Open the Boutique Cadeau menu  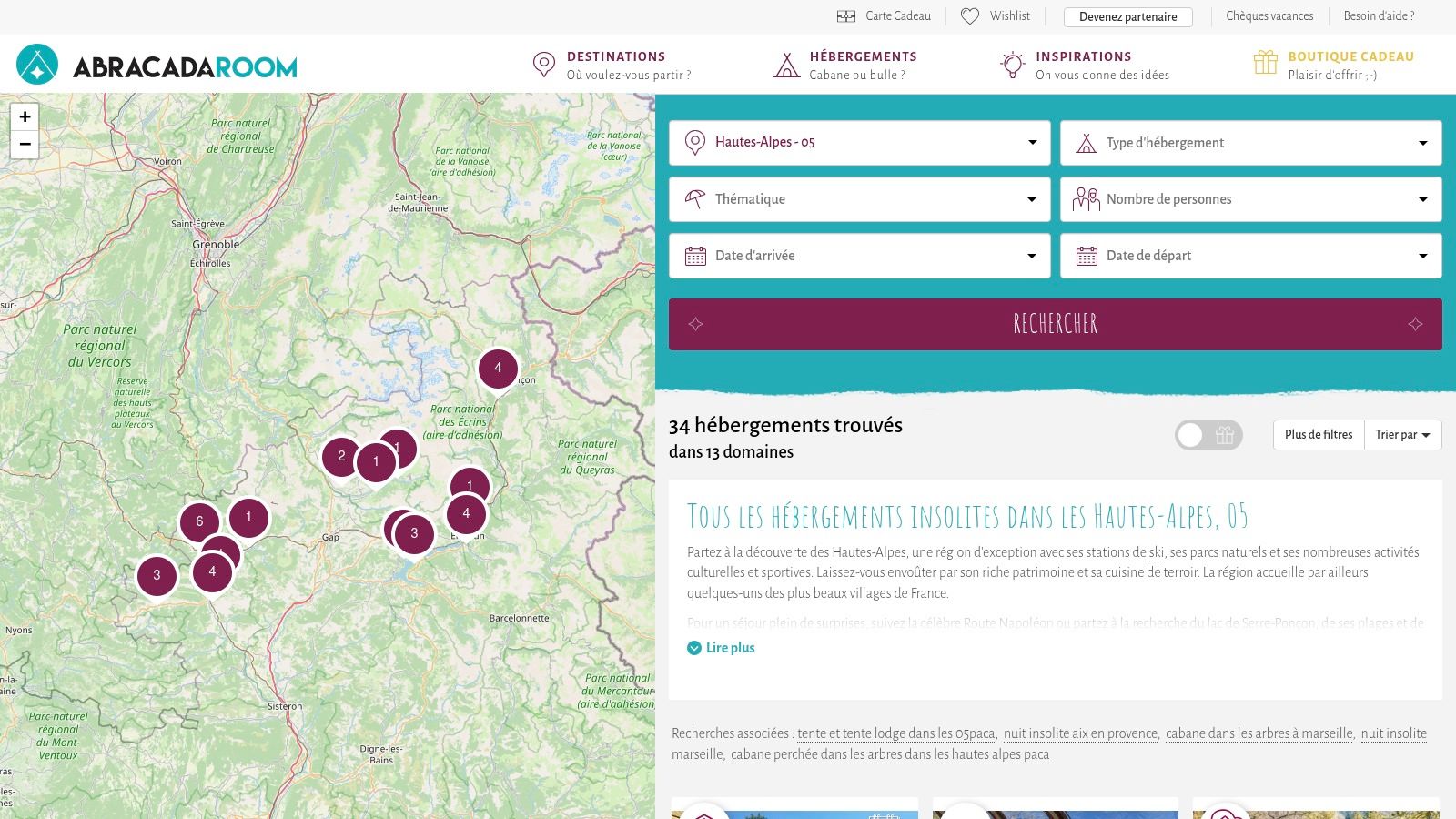[x=1334, y=65]
